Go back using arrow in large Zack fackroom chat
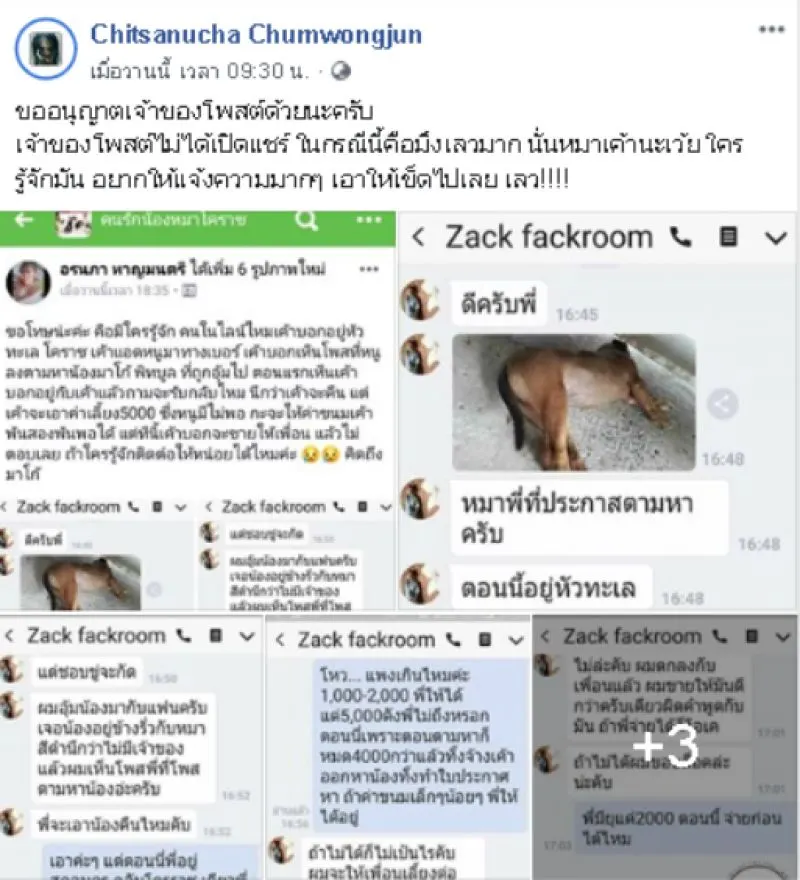 click(418, 237)
